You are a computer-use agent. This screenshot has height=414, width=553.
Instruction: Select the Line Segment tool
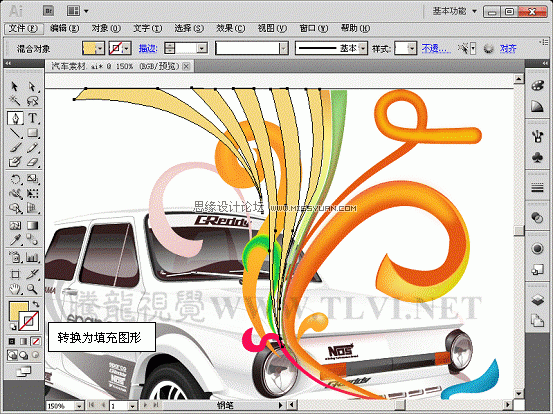click(15, 133)
